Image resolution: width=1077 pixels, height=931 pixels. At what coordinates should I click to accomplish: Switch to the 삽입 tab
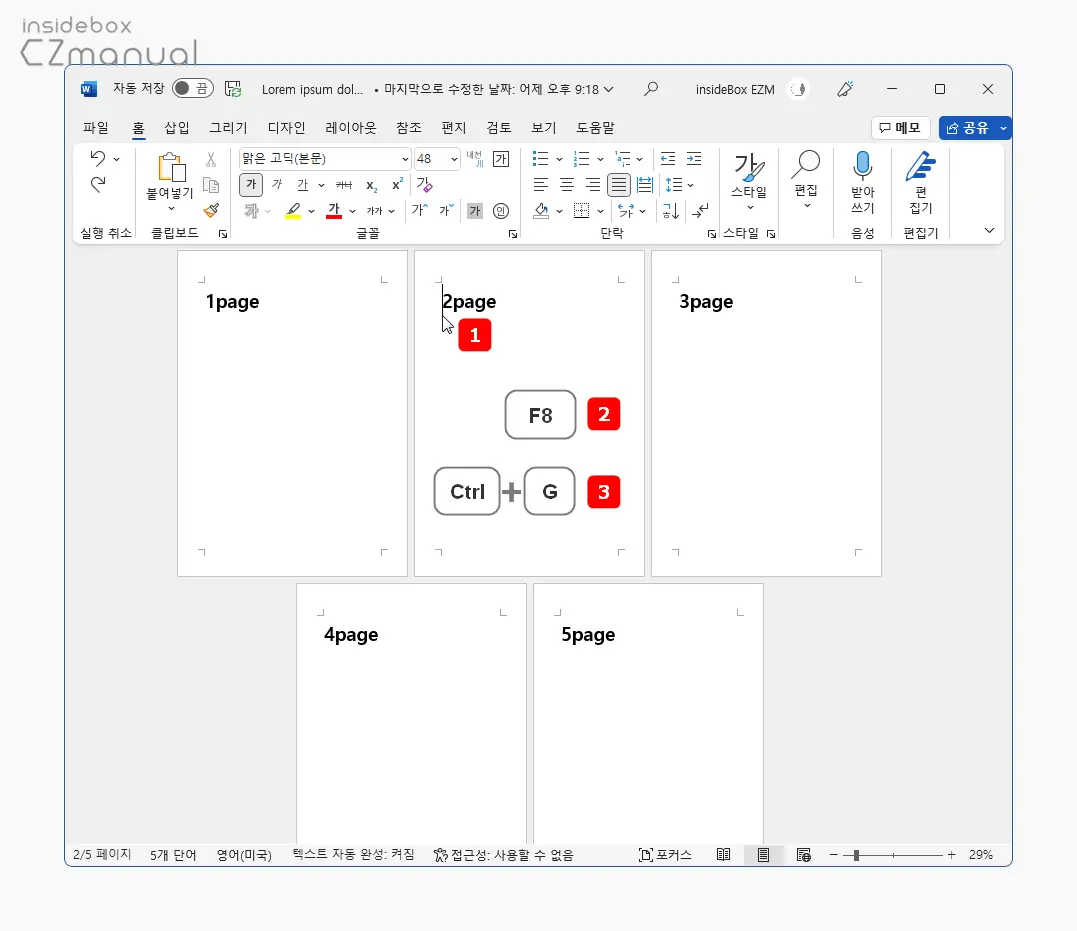click(x=177, y=128)
